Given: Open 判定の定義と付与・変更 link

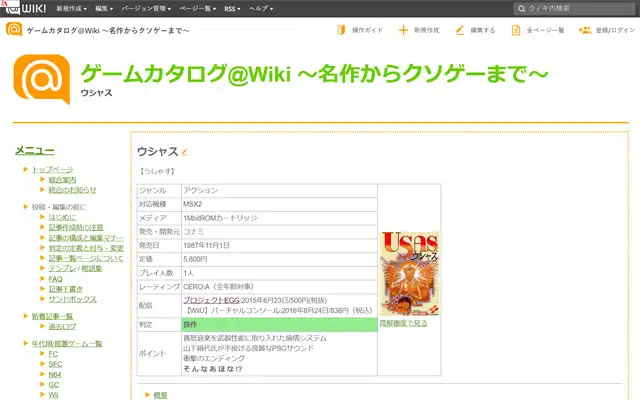Looking at the screenshot, I should tap(86, 248).
